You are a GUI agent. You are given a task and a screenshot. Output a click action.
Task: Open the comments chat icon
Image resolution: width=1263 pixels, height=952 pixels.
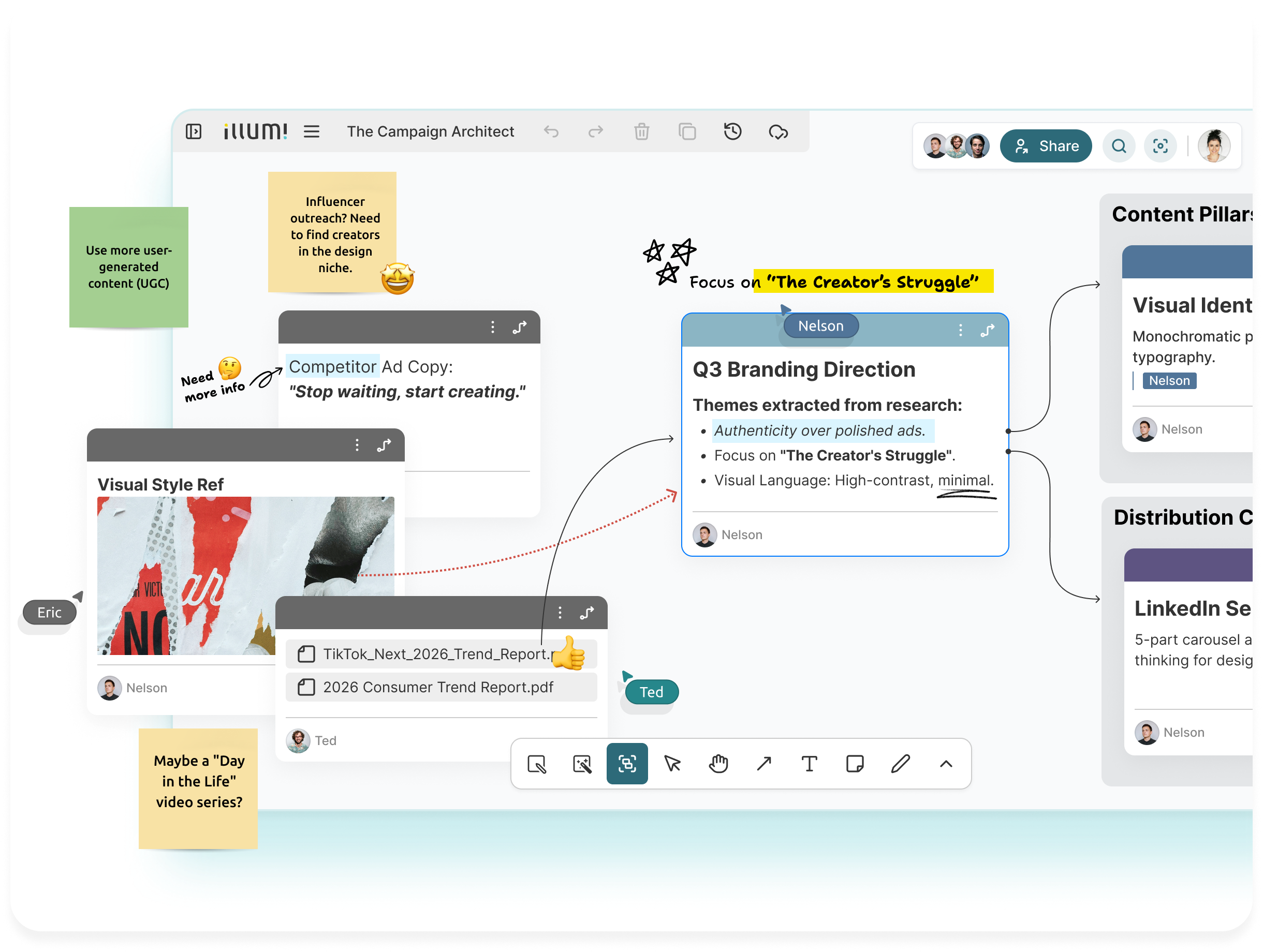(x=778, y=132)
